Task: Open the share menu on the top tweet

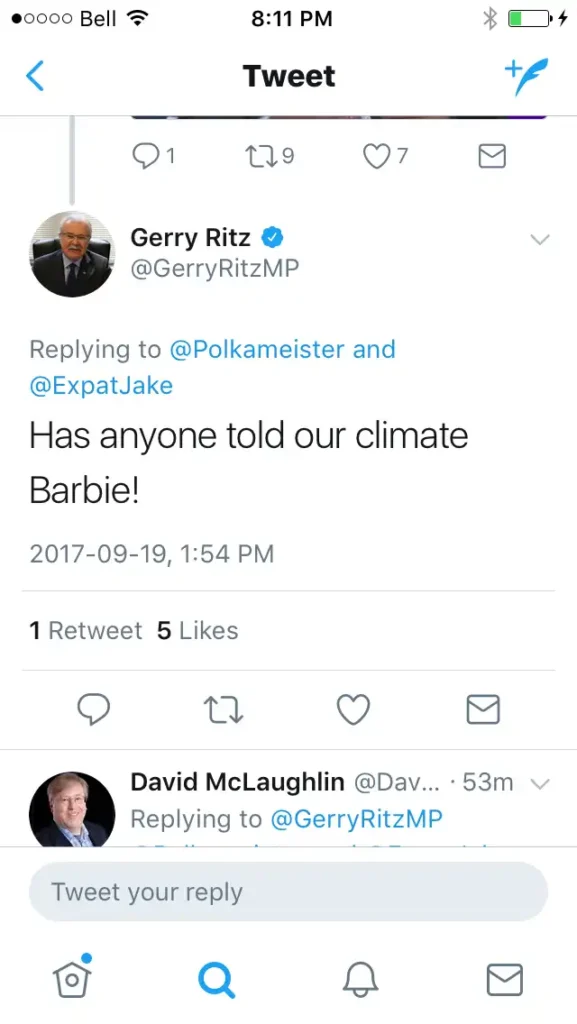Action: tap(491, 156)
